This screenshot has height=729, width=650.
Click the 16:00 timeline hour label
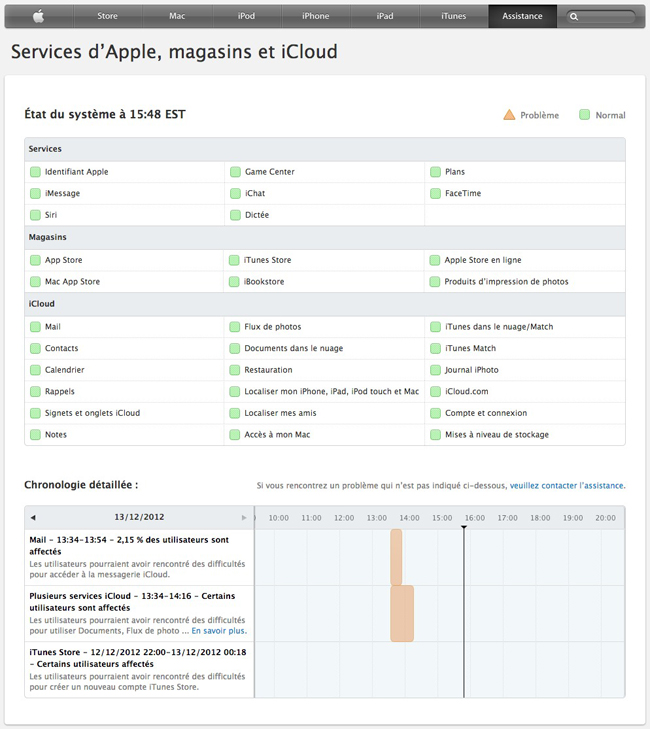[x=475, y=518]
